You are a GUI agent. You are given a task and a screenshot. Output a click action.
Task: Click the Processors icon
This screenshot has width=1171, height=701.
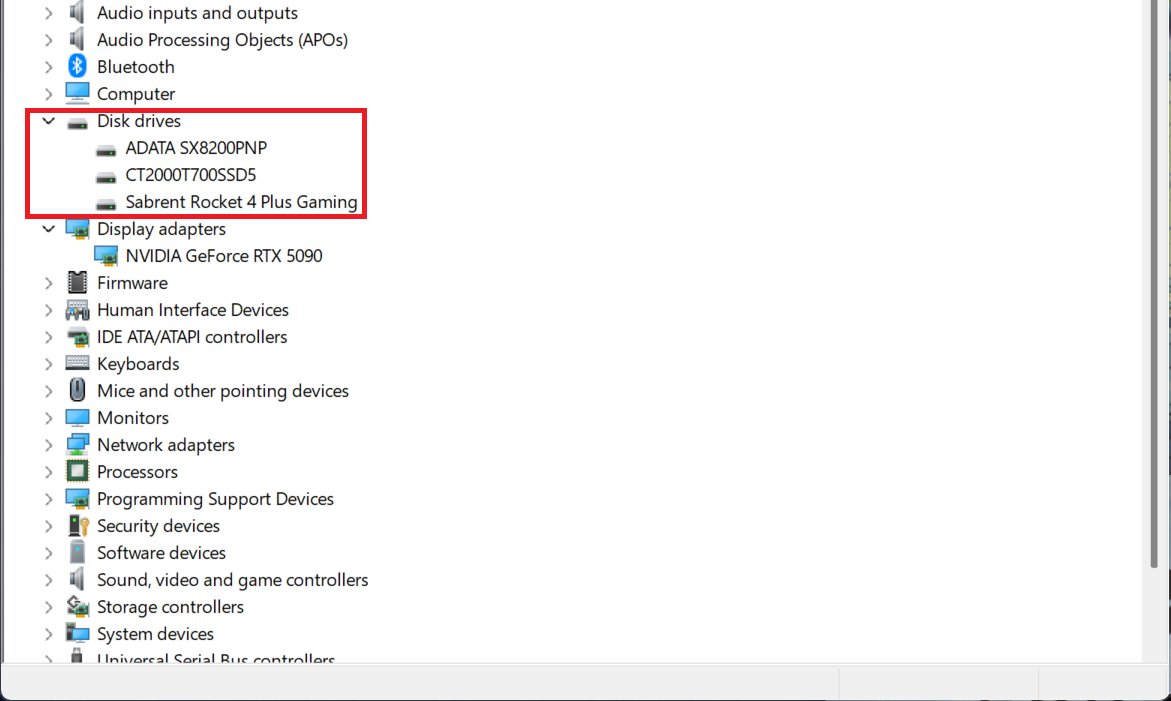coord(77,471)
